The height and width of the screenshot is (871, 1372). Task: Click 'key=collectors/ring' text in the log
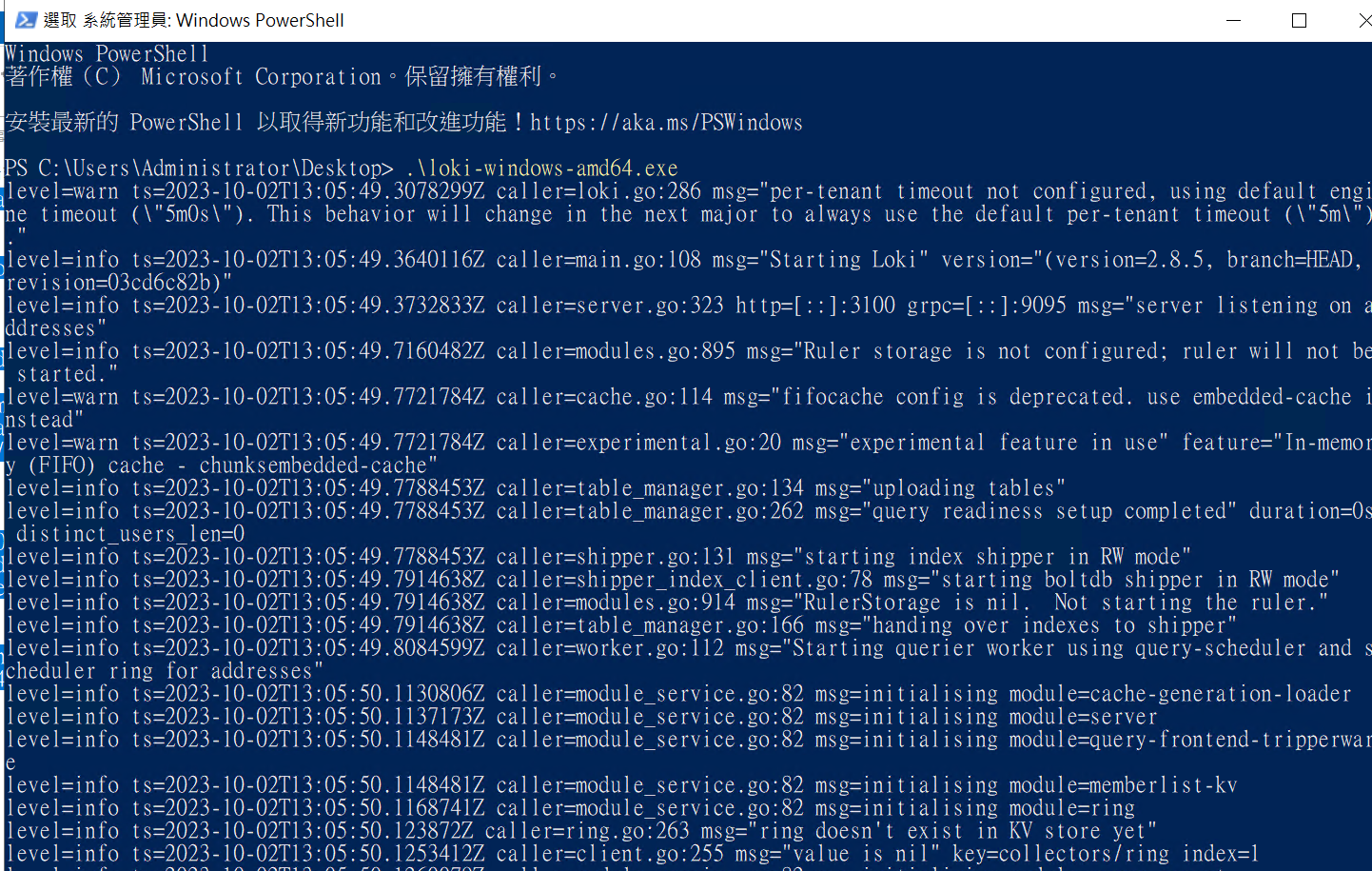[x=1061, y=854]
